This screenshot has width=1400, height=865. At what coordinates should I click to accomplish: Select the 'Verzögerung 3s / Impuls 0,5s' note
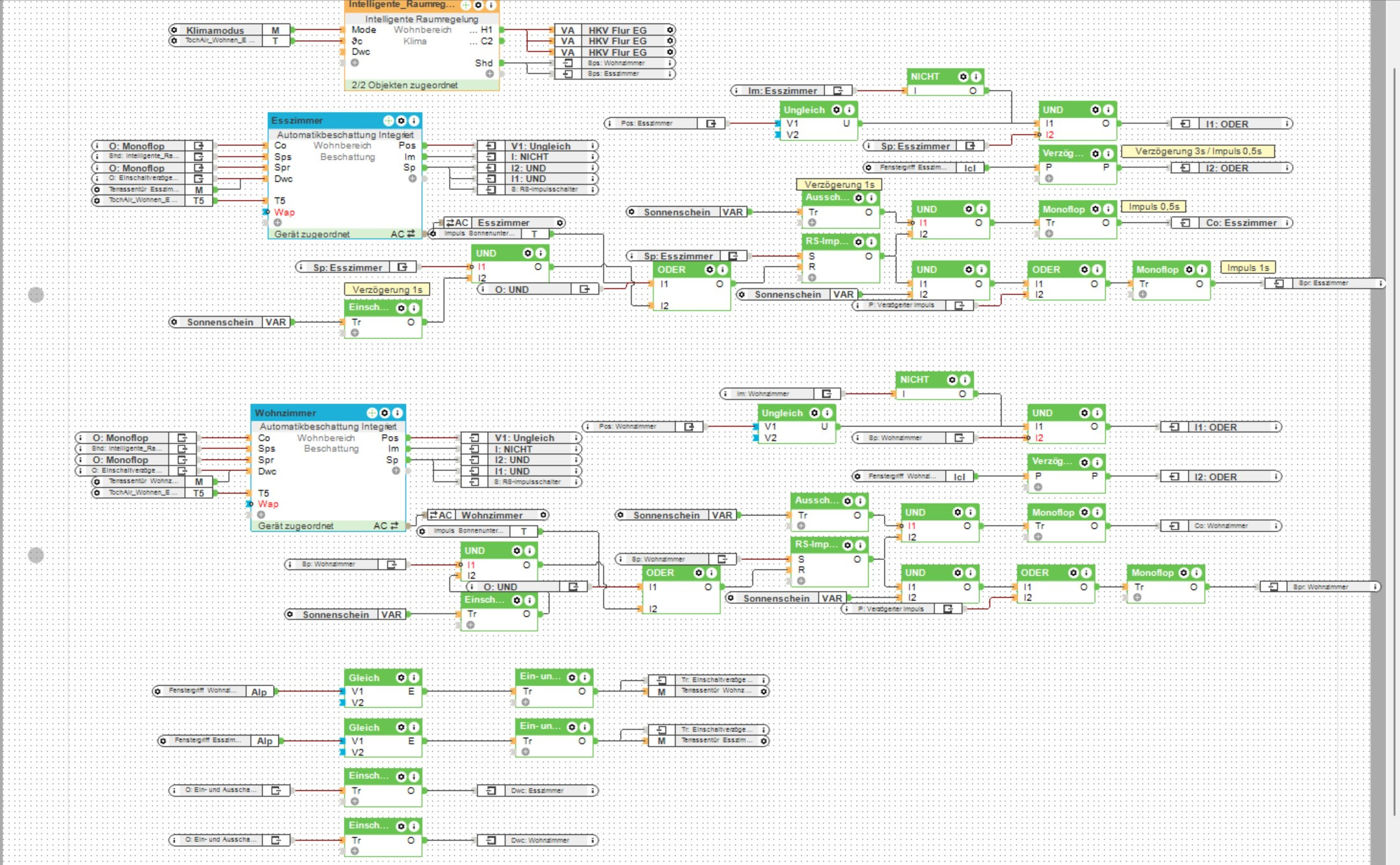click(x=1198, y=151)
